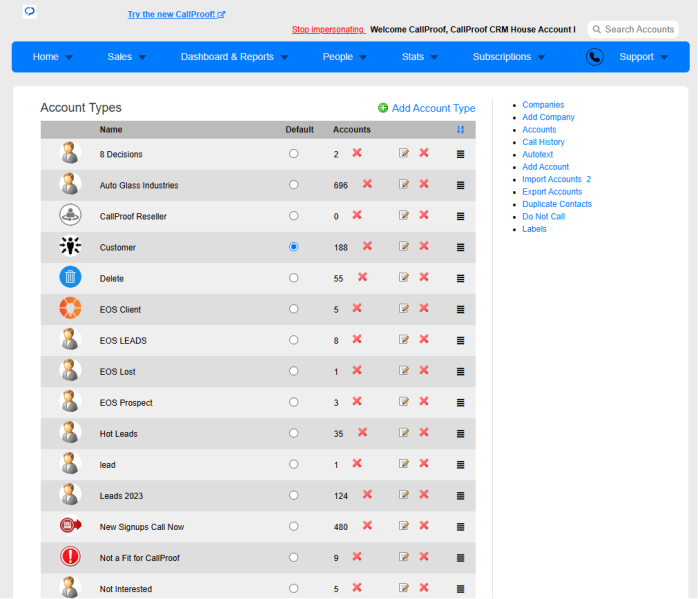The width and height of the screenshot is (698, 599).
Task: Make Delete the default account type
Action: point(293,278)
